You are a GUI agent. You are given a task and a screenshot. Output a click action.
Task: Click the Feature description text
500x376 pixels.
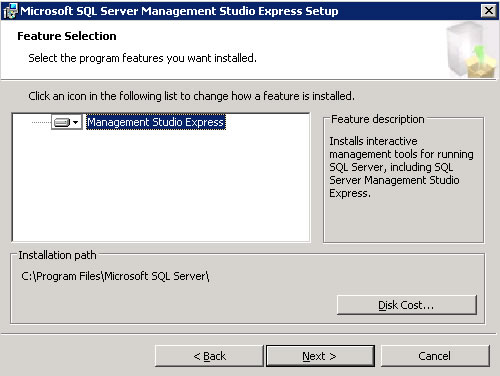coord(401,167)
